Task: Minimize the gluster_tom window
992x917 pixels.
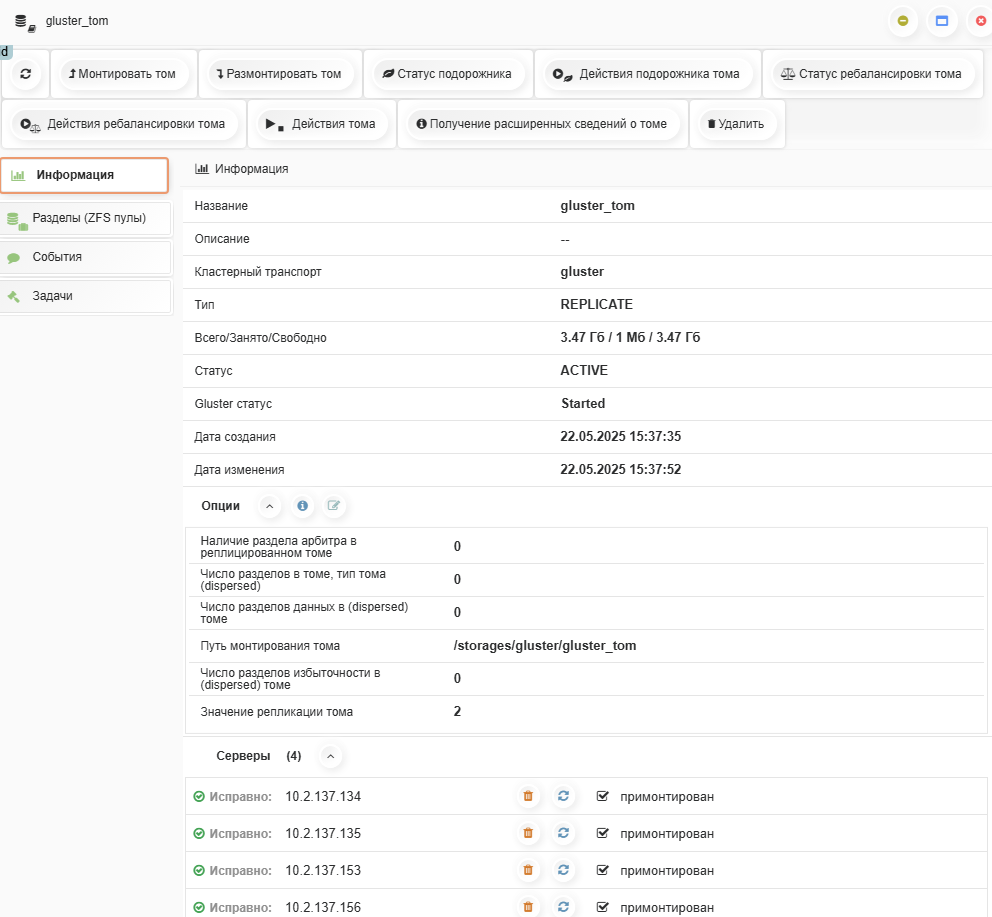Action: click(903, 21)
